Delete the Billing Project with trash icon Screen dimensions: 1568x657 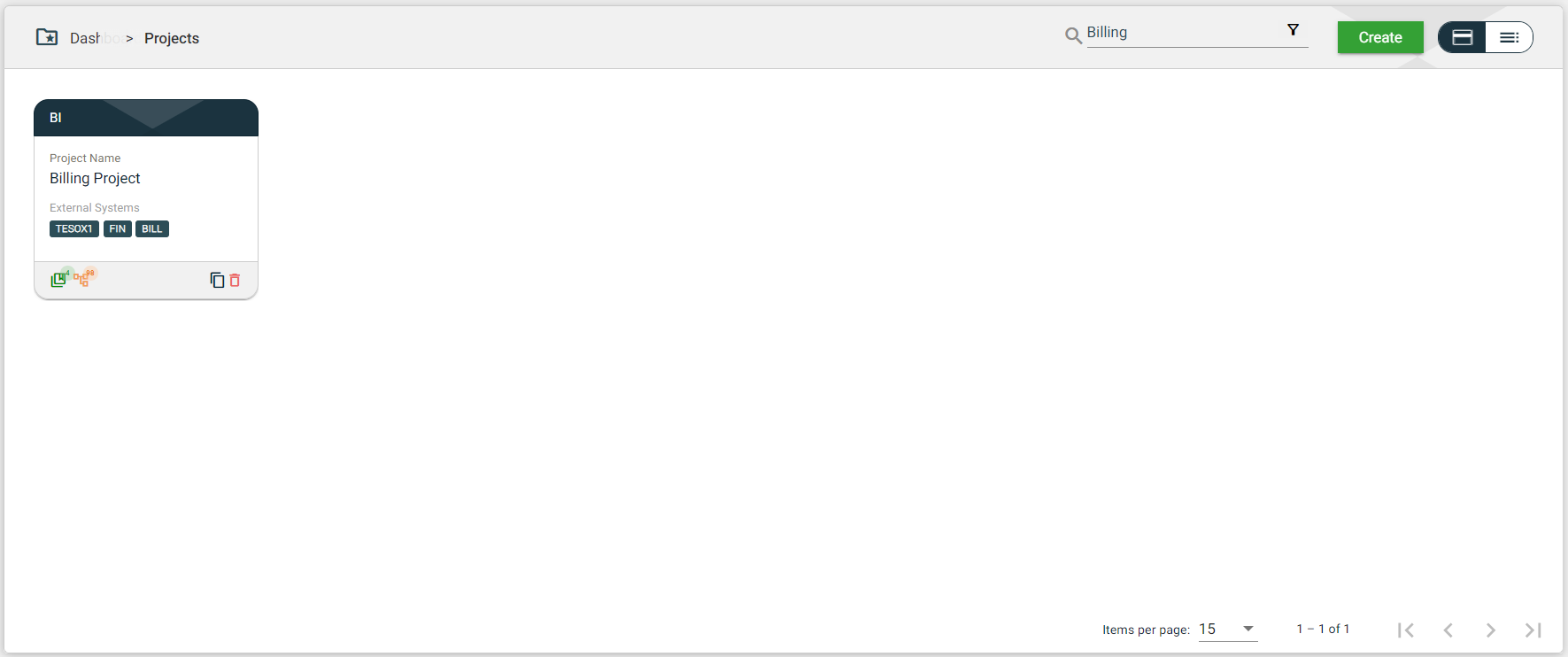click(235, 280)
